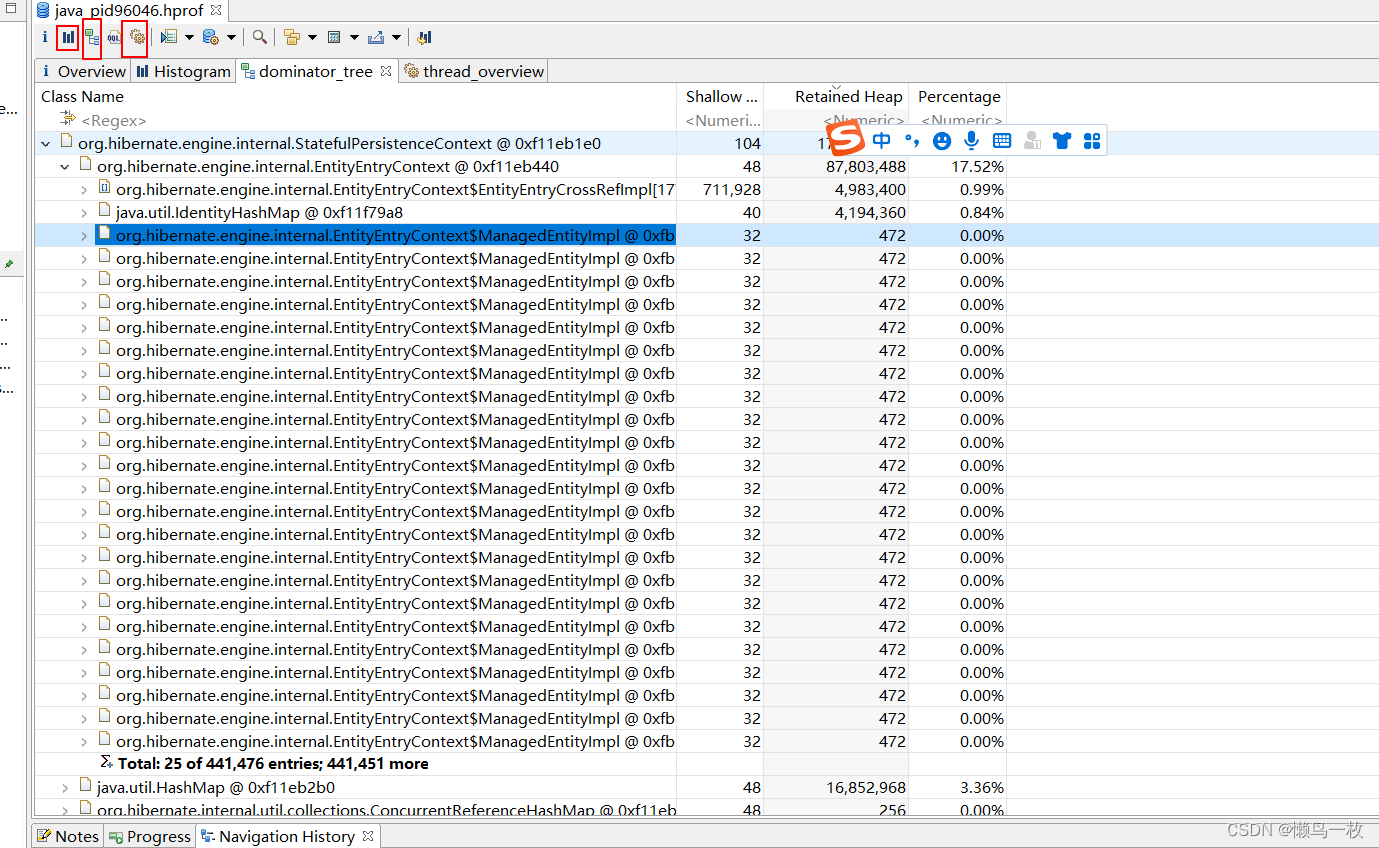The height and width of the screenshot is (848, 1379).
Task: Find object by address magnifier icon
Action: (x=260, y=38)
